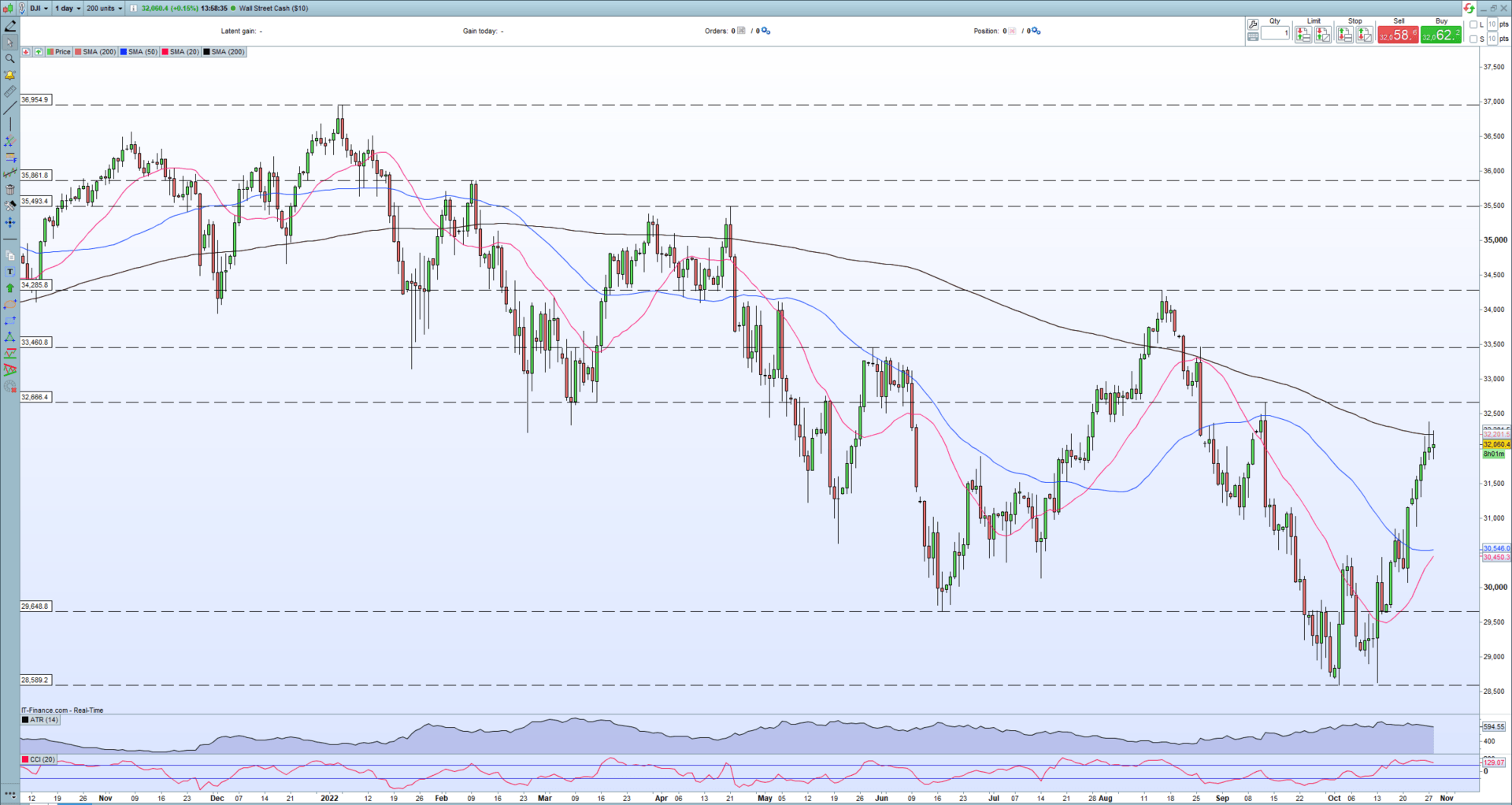Click the red Sell price button
This screenshot has height=805, width=1512.
coord(1398,35)
